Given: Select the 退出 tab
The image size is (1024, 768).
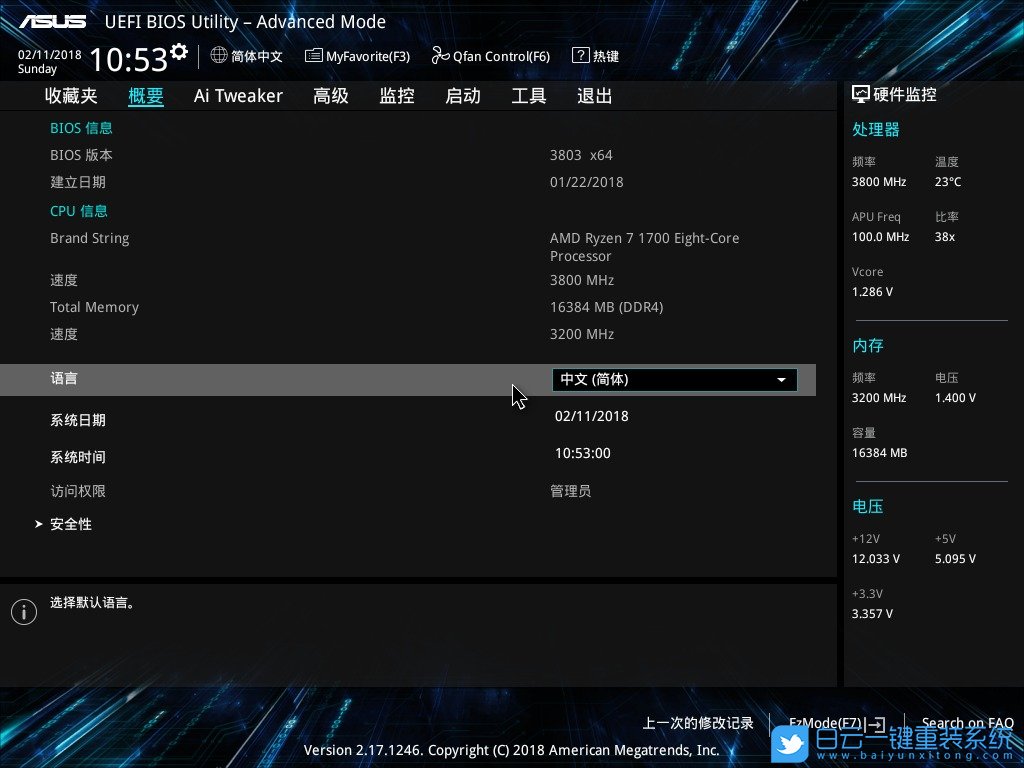Looking at the screenshot, I should pos(595,96).
